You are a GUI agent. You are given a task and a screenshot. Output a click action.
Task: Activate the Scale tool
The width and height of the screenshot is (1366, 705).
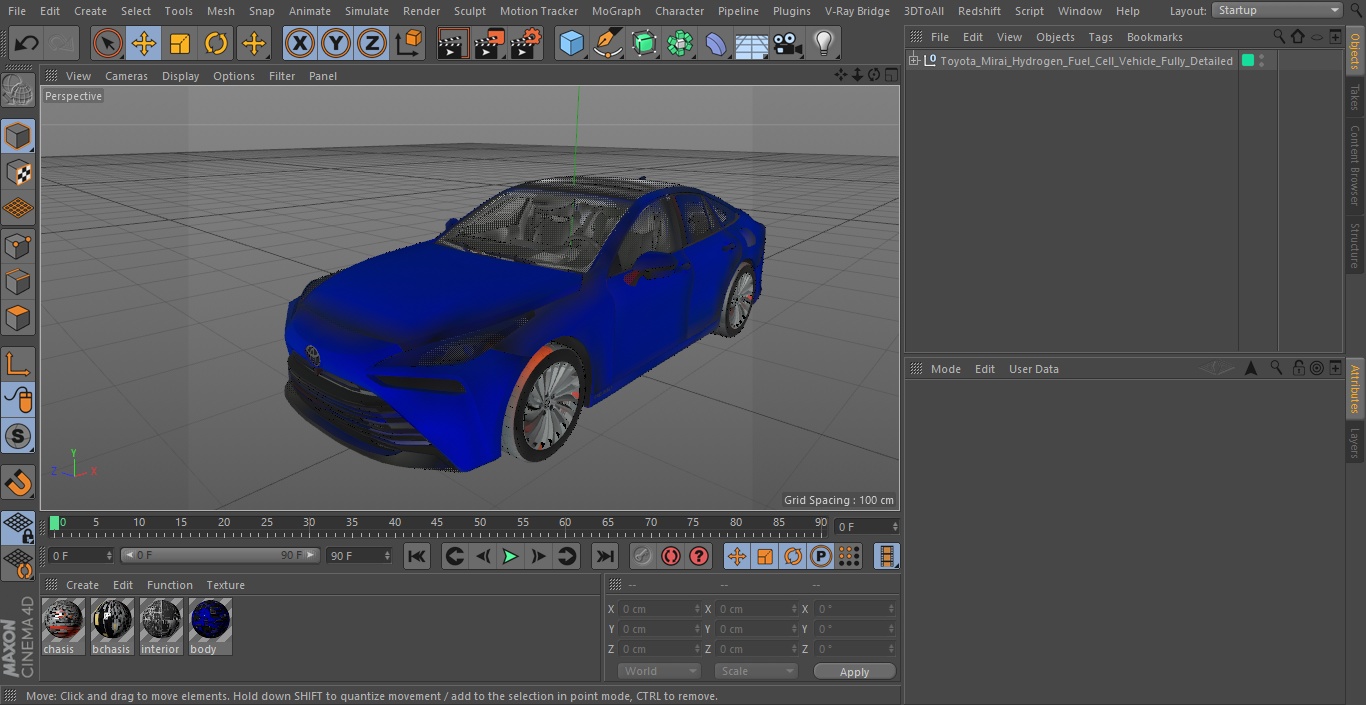coord(180,43)
